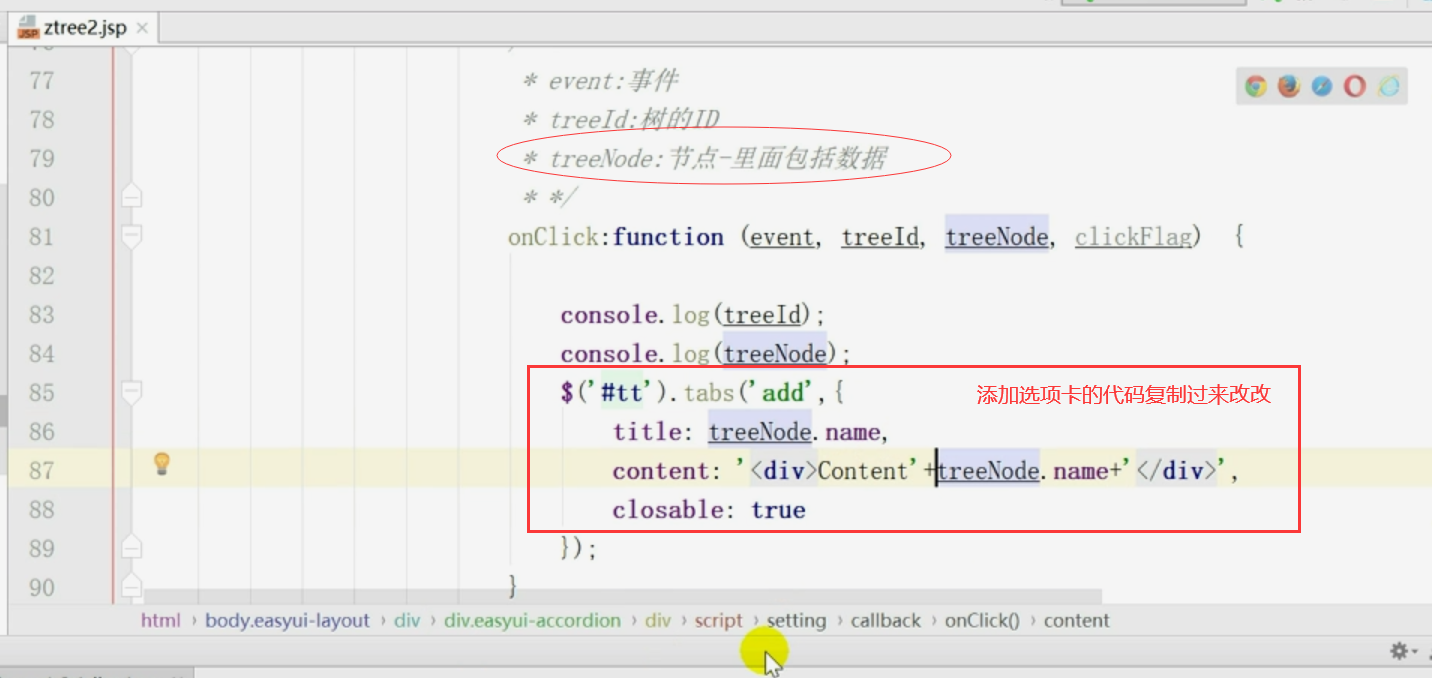Toggle fold marker at line 89
The image size is (1432, 678).
pyautogui.click(x=131, y=548)
